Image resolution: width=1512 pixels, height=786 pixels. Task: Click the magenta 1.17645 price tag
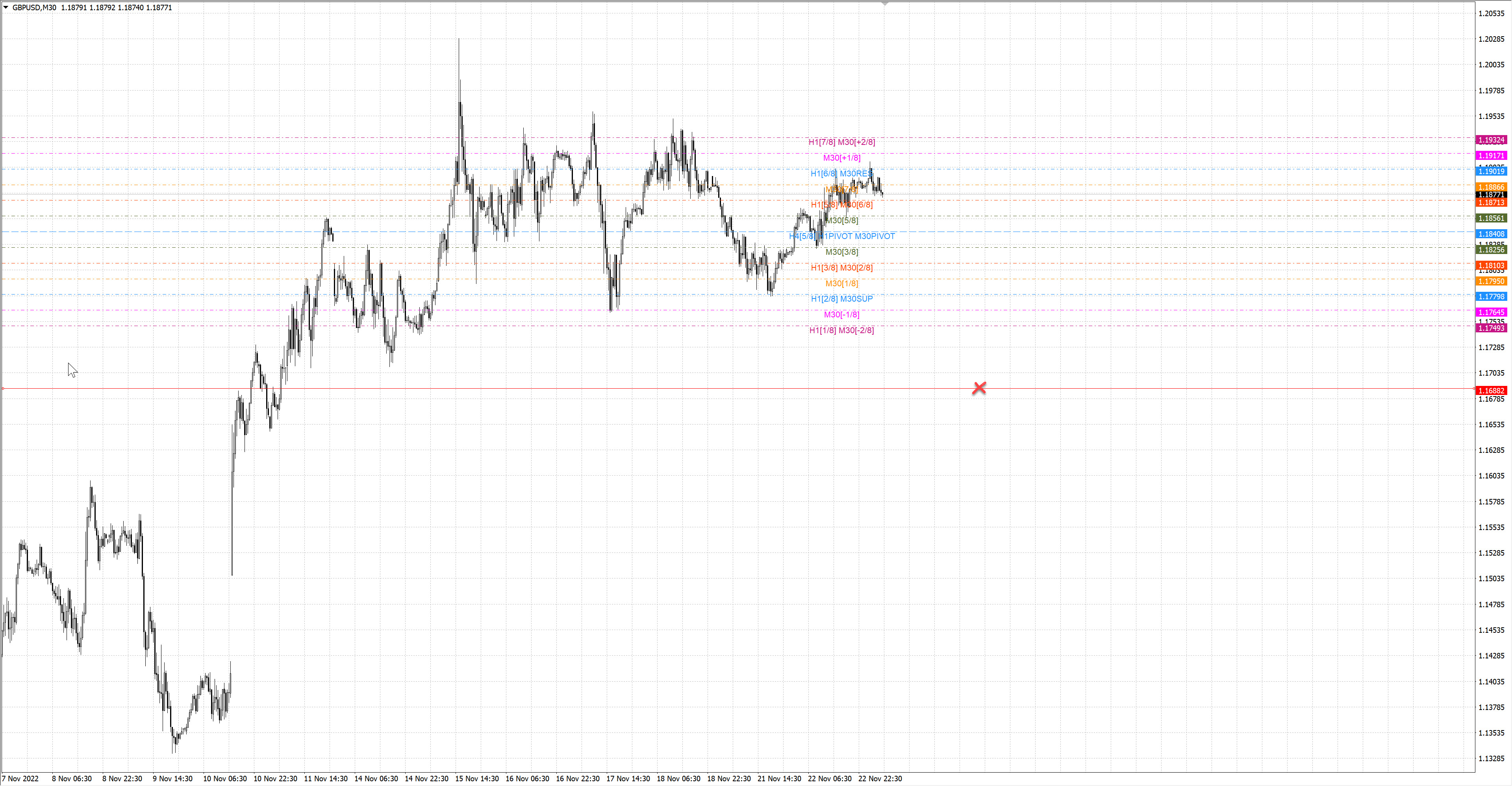pos(1491,312)
